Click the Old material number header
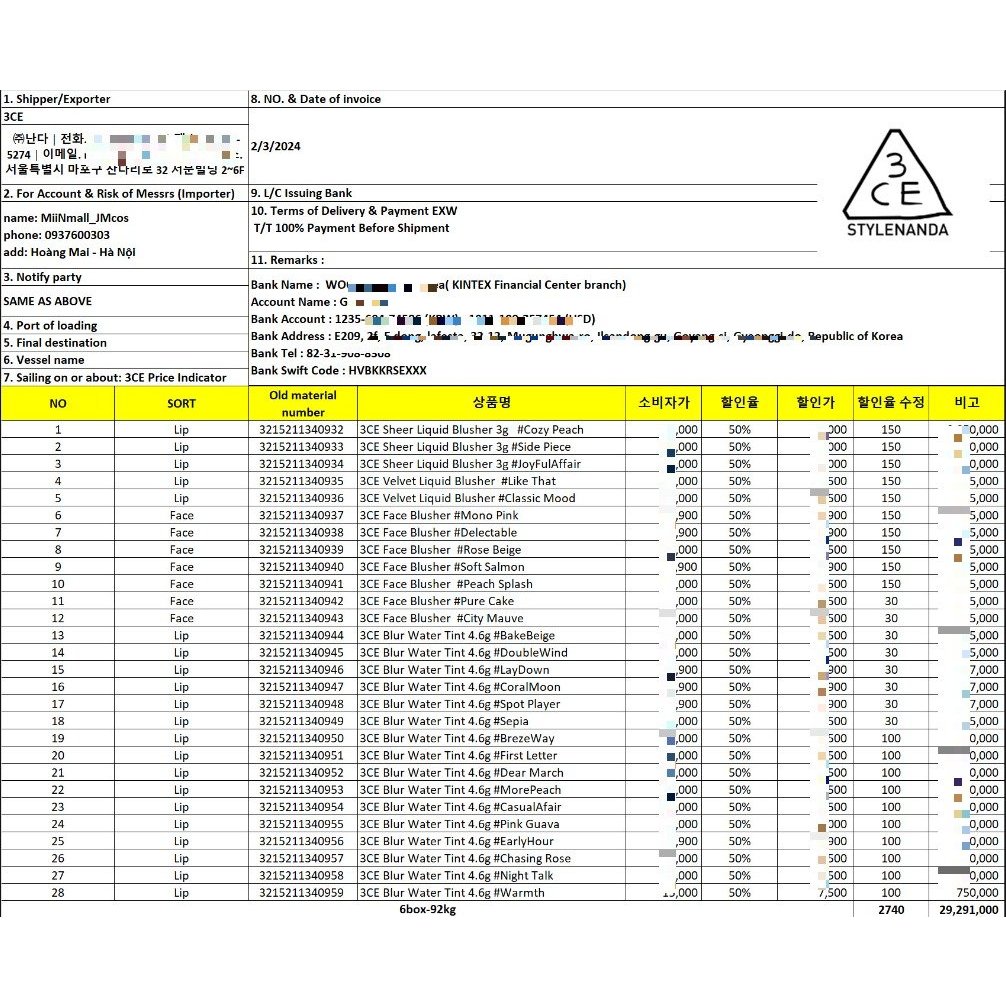This screenshot has width=1006, height=1006. pos(303,404)
